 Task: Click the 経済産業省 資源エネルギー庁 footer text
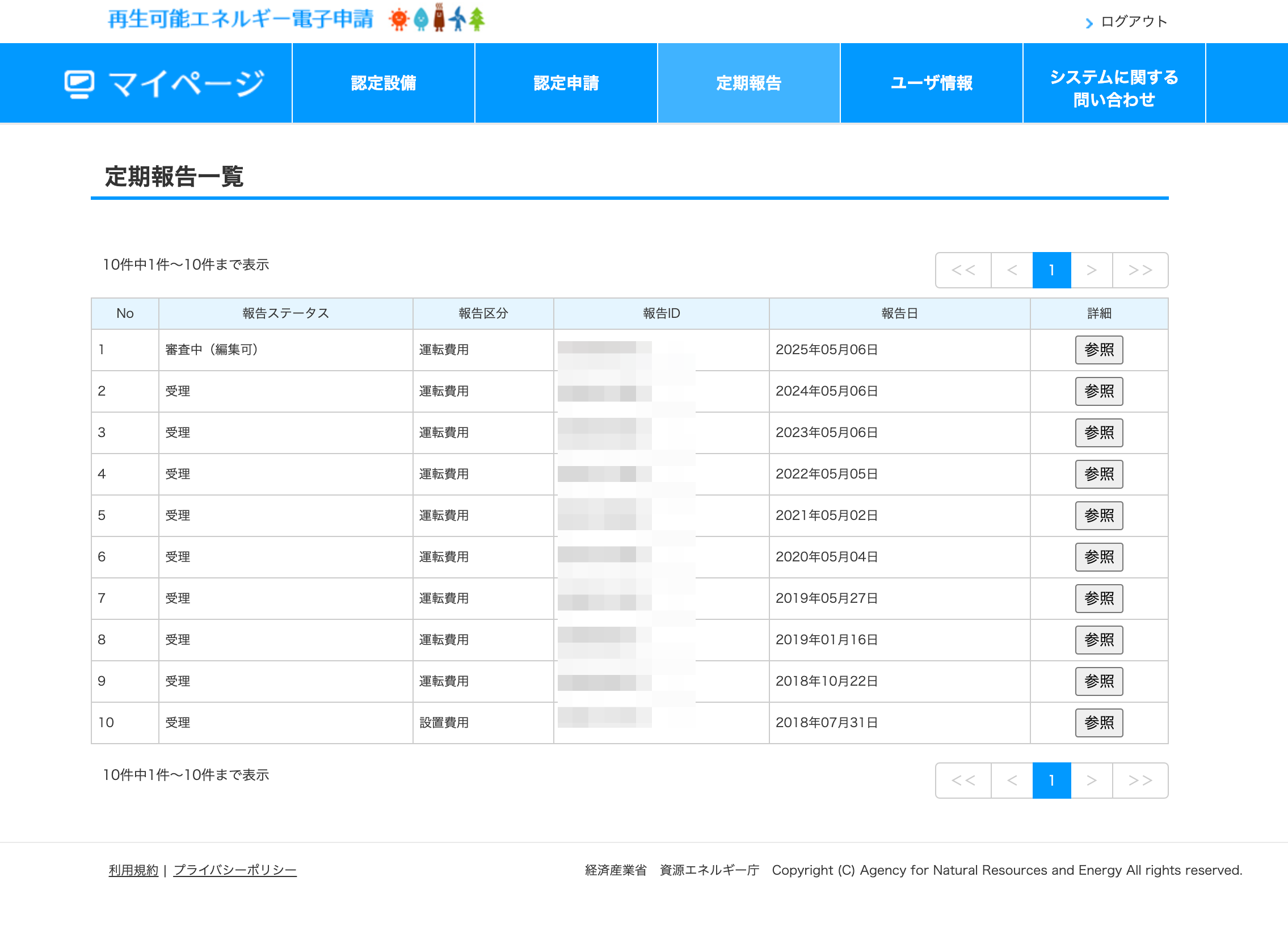[x=672, y=870]
